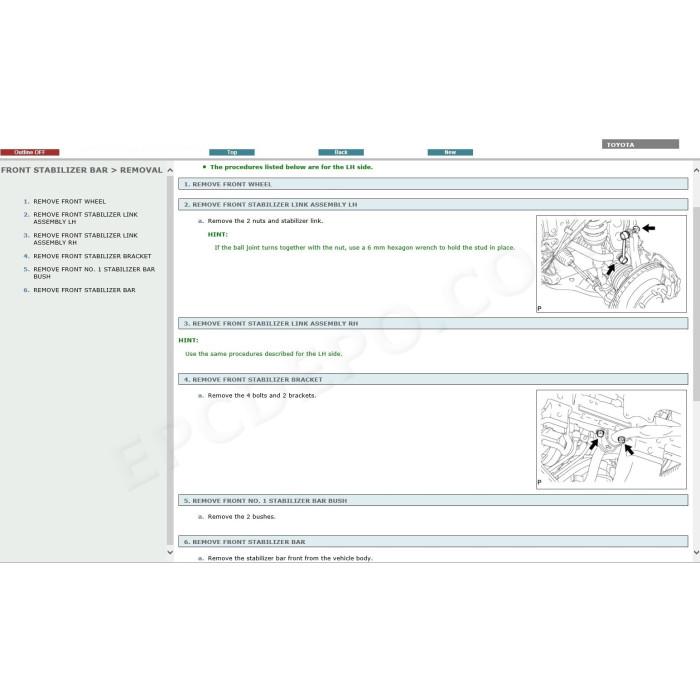700x700 pixels.
Task: Click the TOYOTA label box
Action: [640, 144]
